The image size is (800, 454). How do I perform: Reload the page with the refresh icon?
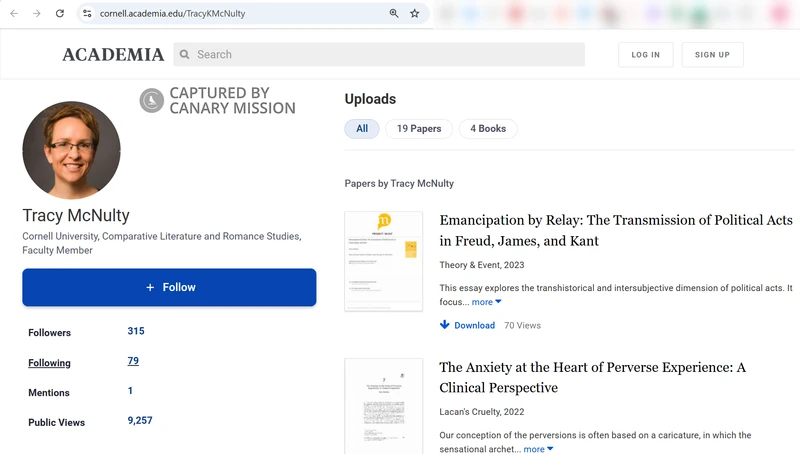(x=60, y=13)
